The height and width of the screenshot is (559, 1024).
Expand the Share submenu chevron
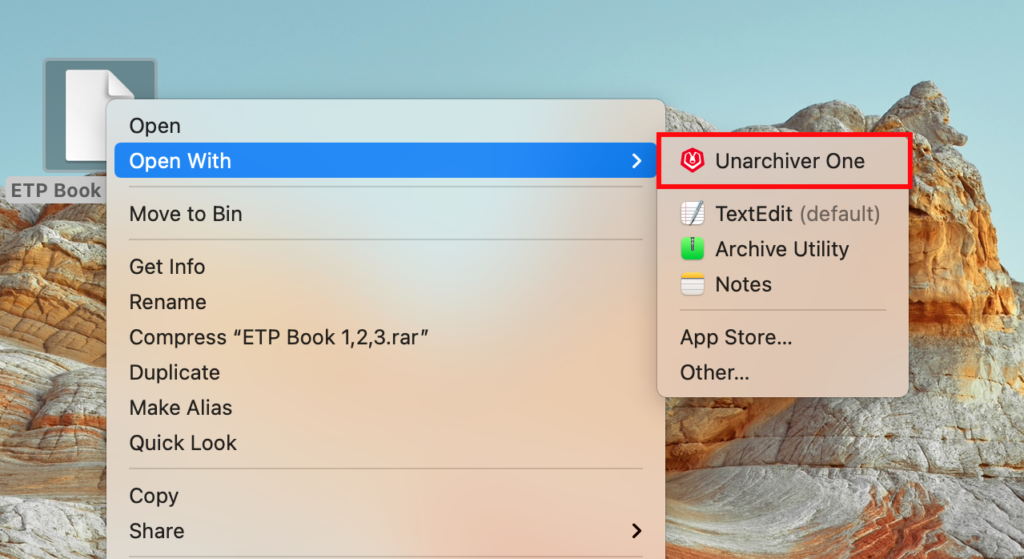tap(636, 531)
